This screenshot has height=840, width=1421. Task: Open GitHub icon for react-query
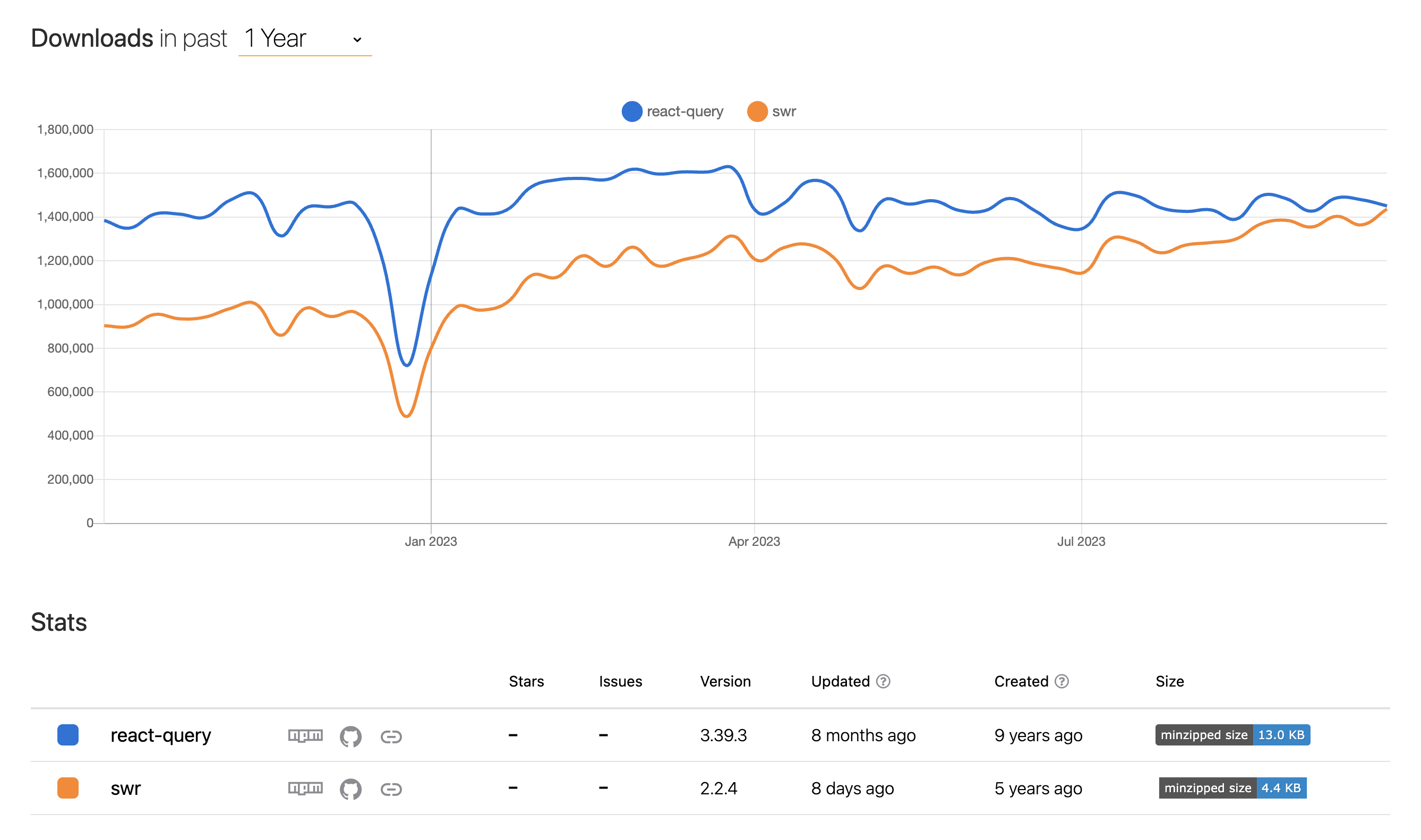350,736
